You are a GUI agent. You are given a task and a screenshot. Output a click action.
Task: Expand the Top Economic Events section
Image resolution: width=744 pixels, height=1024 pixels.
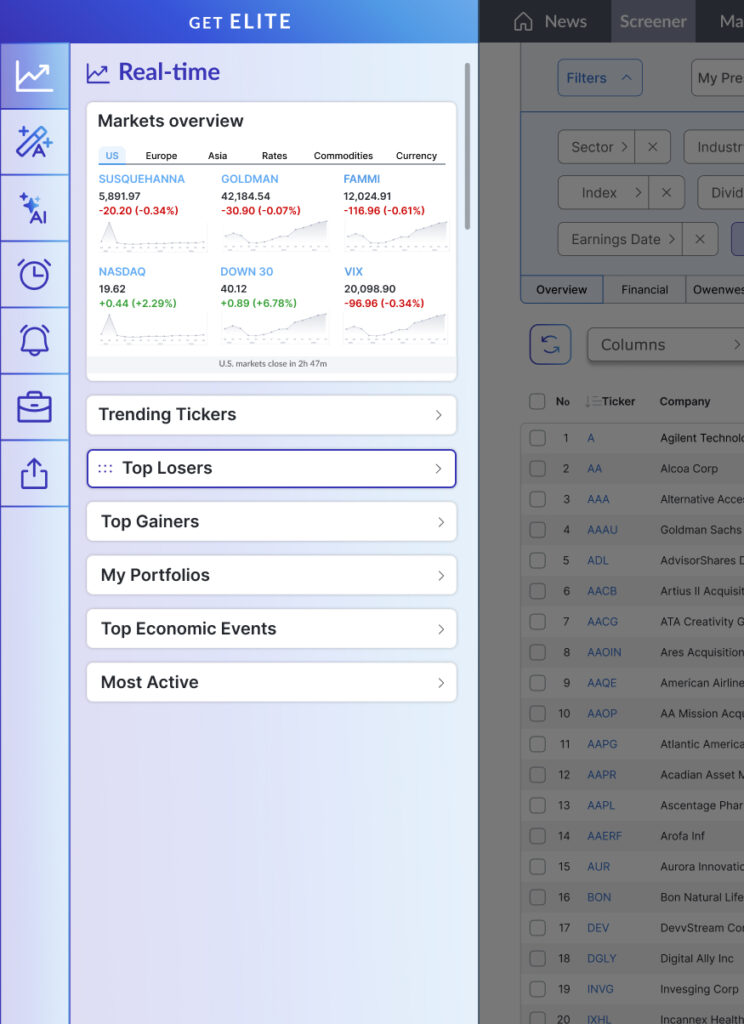271,629
